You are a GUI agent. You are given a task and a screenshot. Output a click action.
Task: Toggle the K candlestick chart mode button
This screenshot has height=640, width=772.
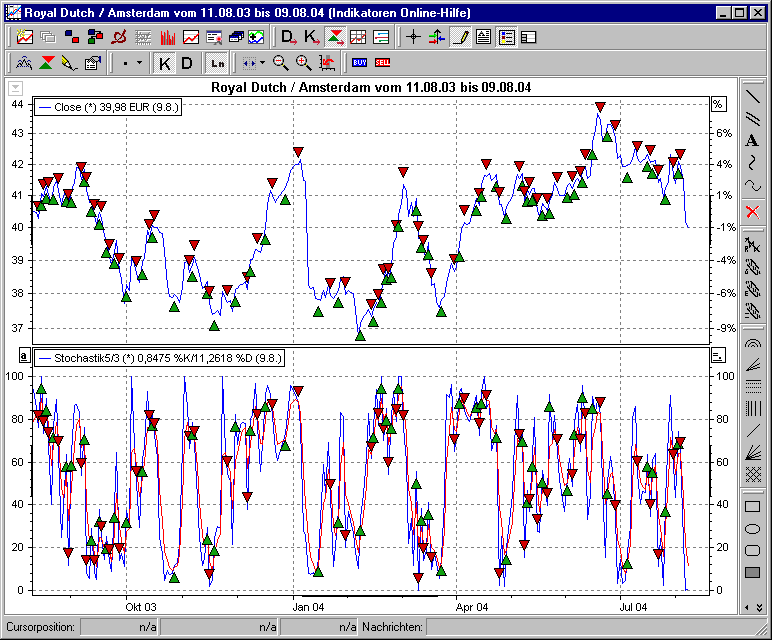click(x=165, y=63)
